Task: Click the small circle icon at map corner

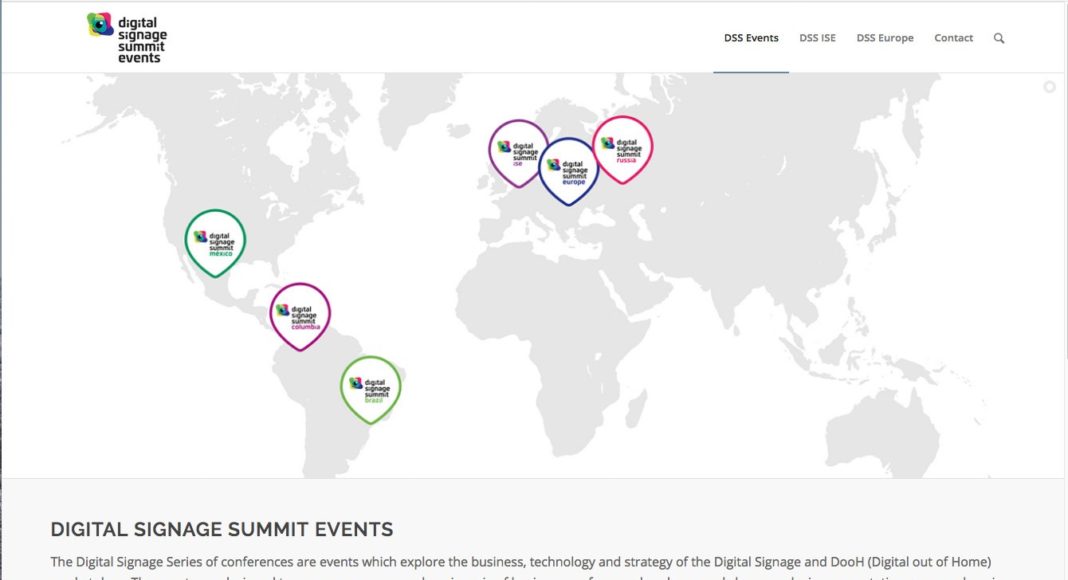Action: pos(1050,86)
